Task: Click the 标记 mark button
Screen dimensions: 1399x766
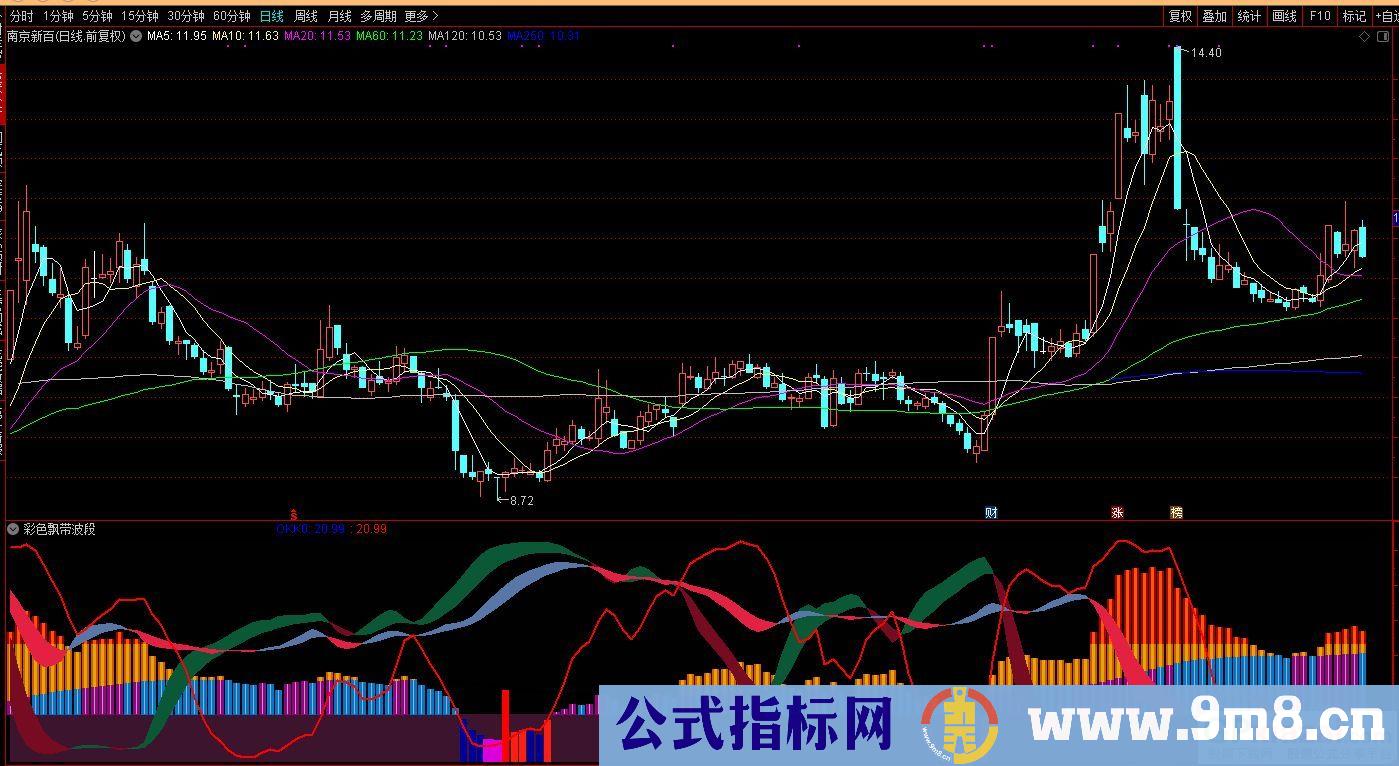Action: (x=1354, y=16)
